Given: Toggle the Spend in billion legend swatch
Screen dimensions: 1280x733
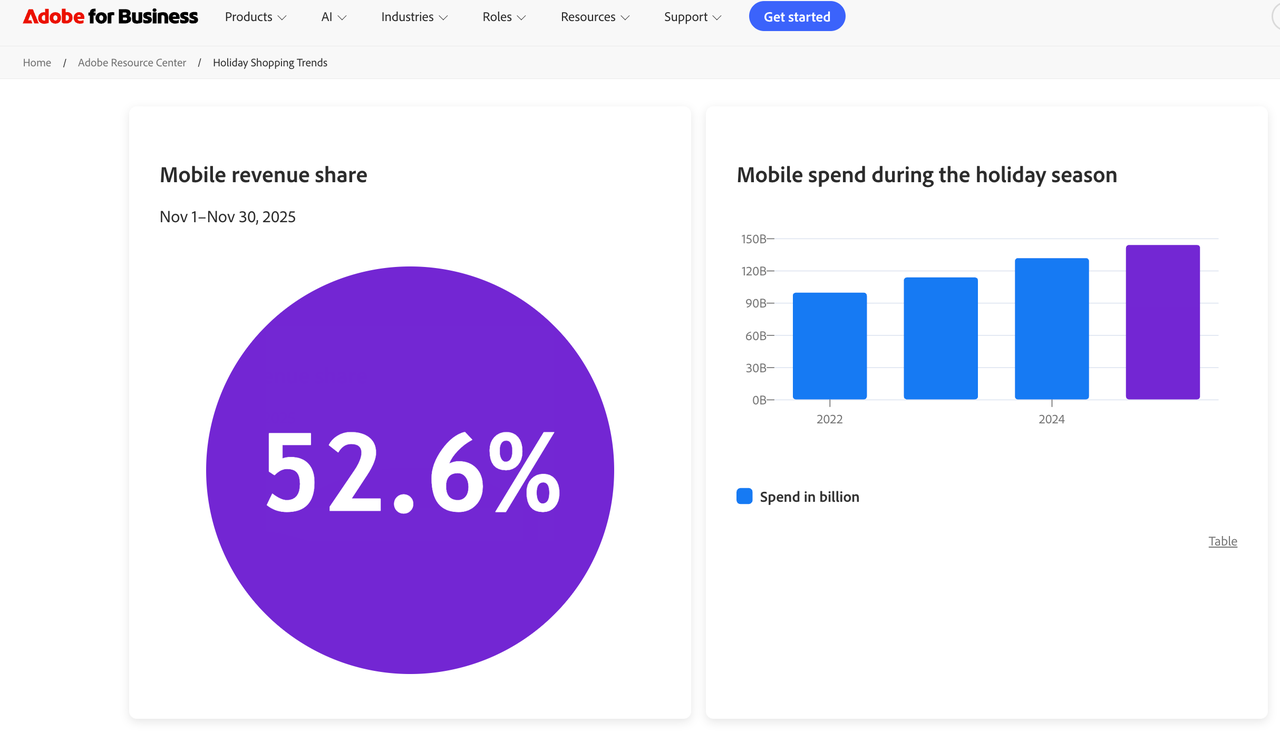Looking at the screenshot, I should point(744,497).
